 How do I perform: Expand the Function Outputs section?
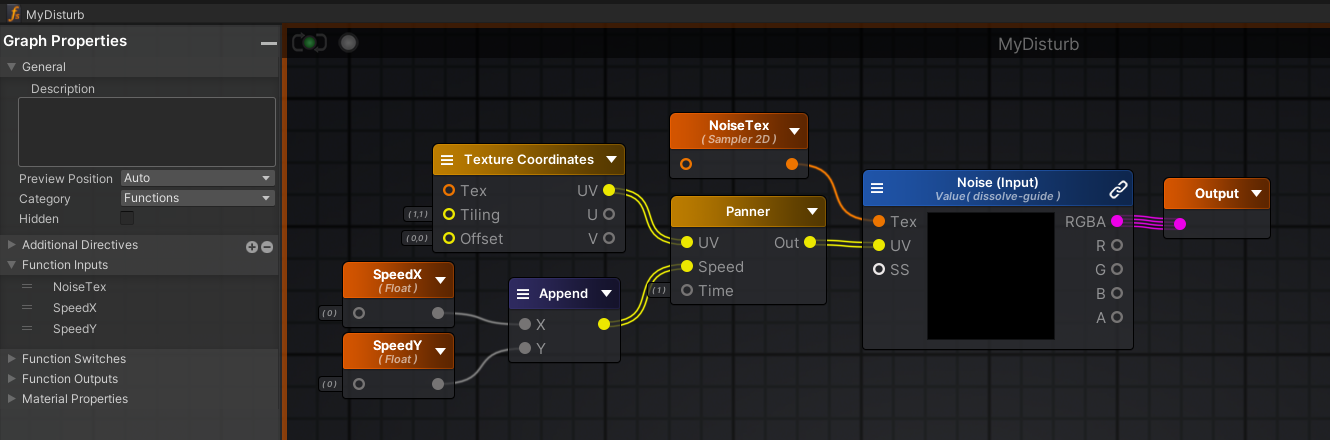[x=12, y=379]
